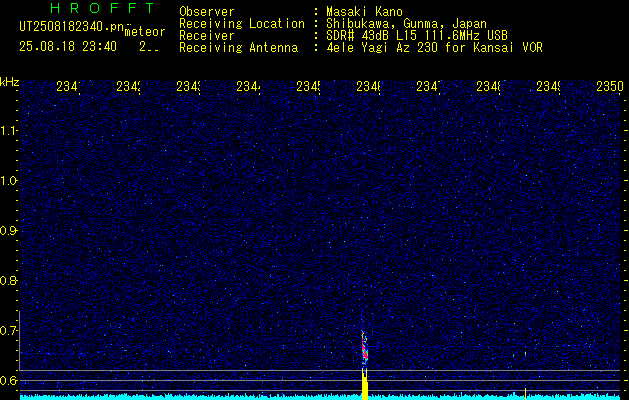629x400 pixels.
Task: Select the observer name Masaki Kano
Action: tap(364, 12)
